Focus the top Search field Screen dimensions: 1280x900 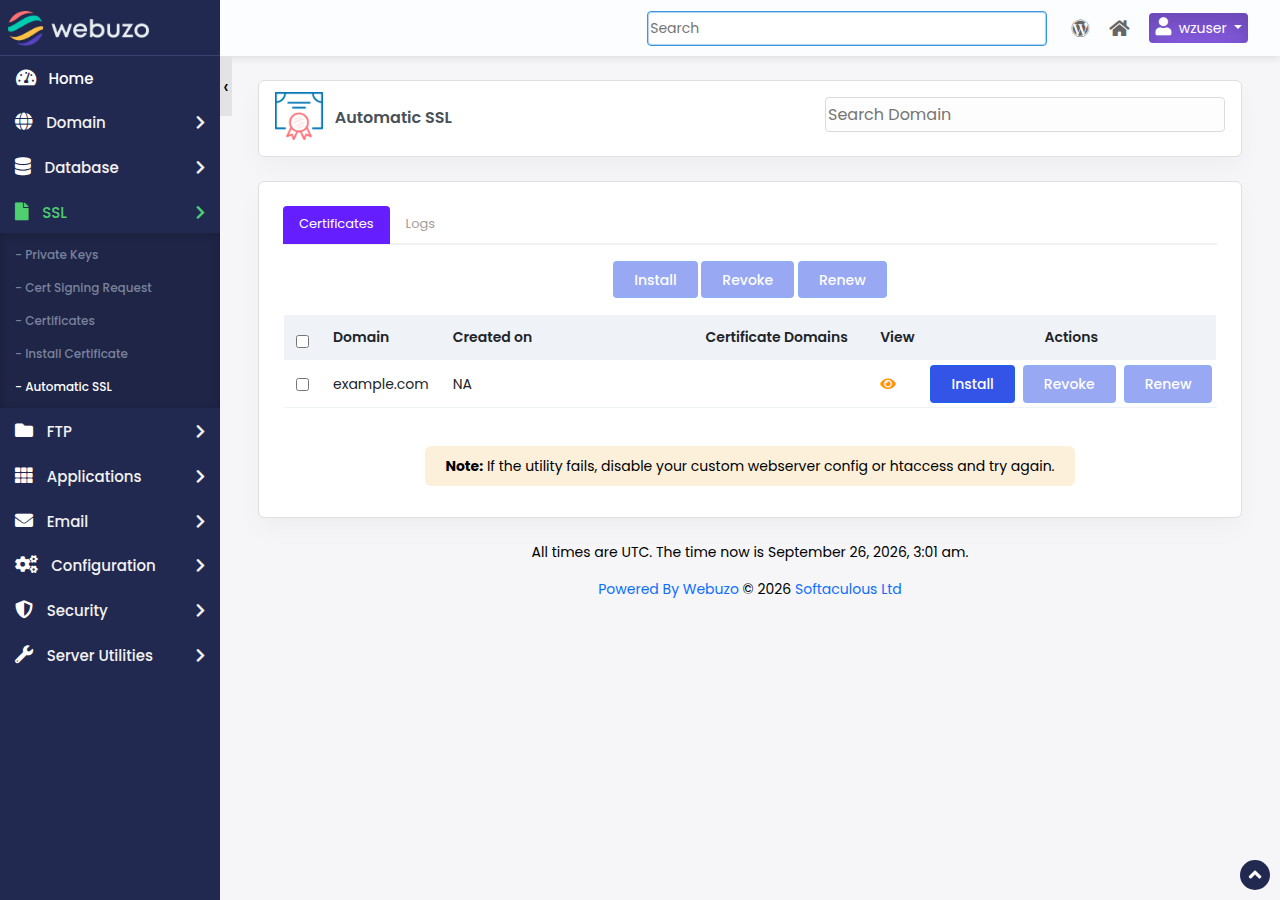click(x=846, y=28)
